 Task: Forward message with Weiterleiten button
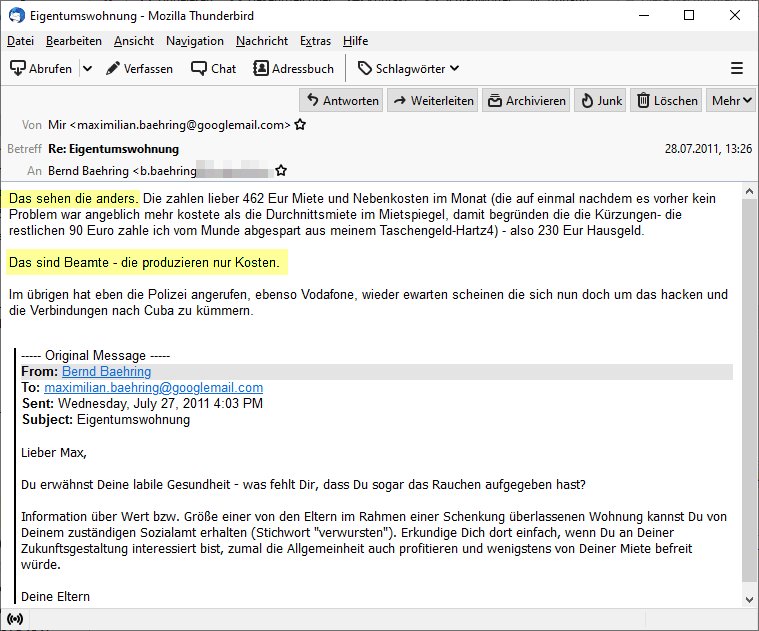(x=432, y=101)
